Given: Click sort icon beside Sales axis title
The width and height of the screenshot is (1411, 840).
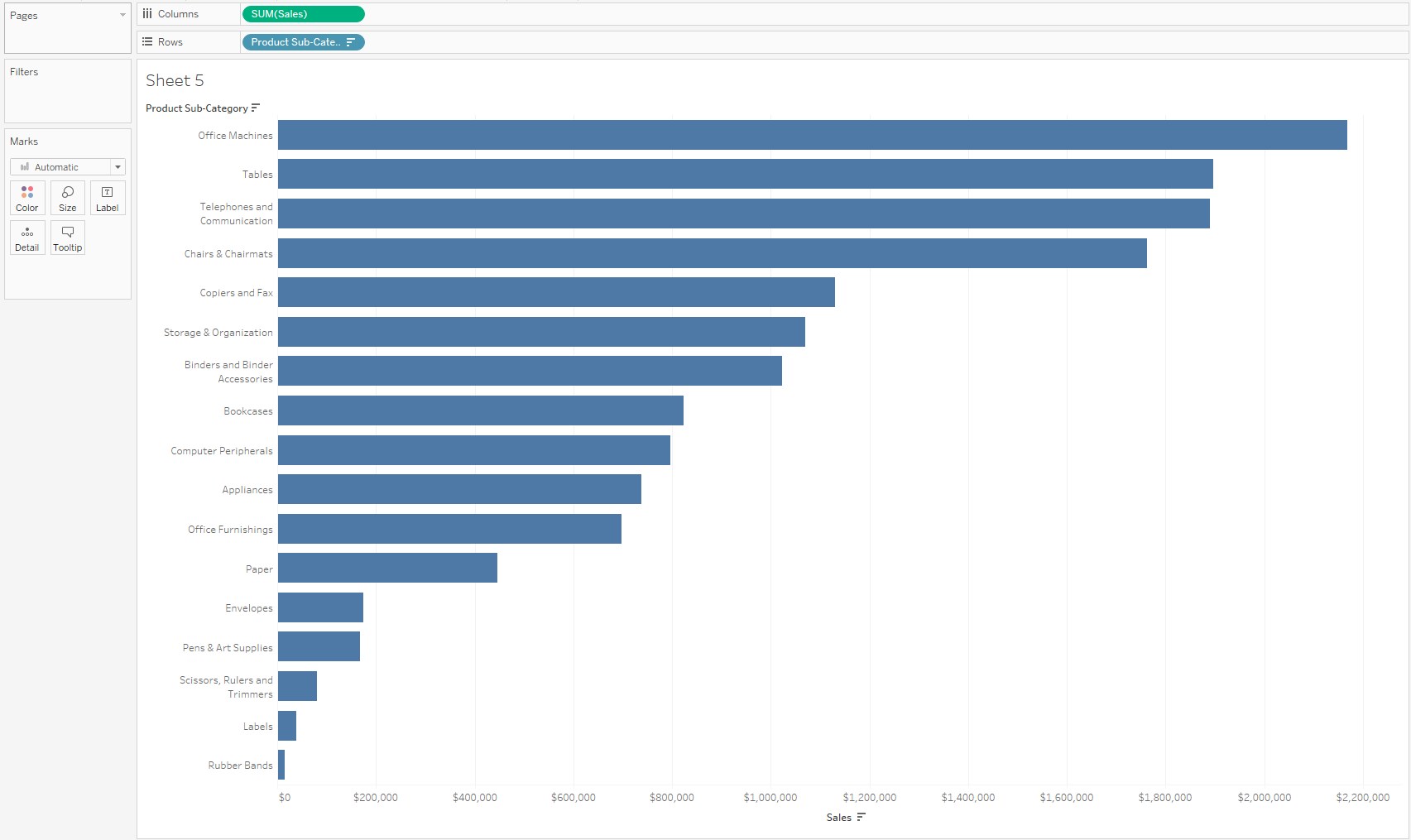Looking at the screenshot, I should 861,817.
